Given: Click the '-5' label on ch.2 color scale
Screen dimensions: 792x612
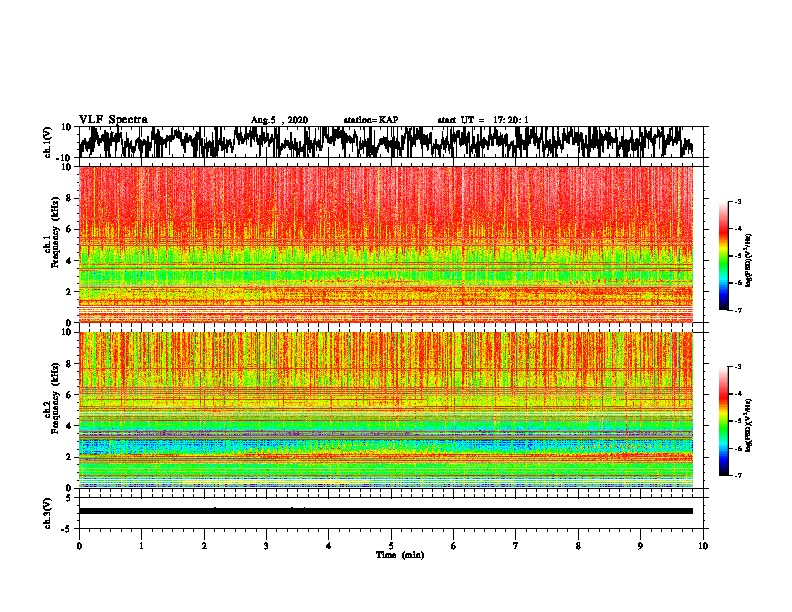Looking at the screenshot, I should click(x=737, y=421).
